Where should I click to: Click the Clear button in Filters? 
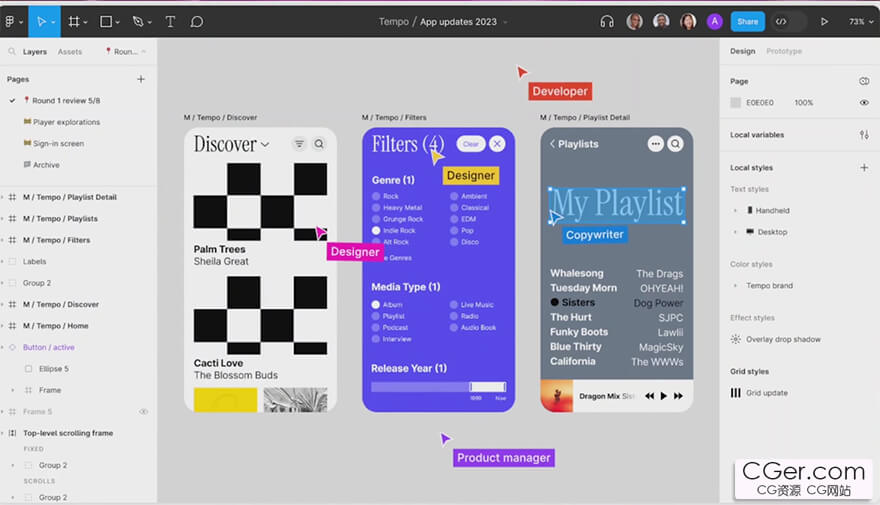click(471, 144)
